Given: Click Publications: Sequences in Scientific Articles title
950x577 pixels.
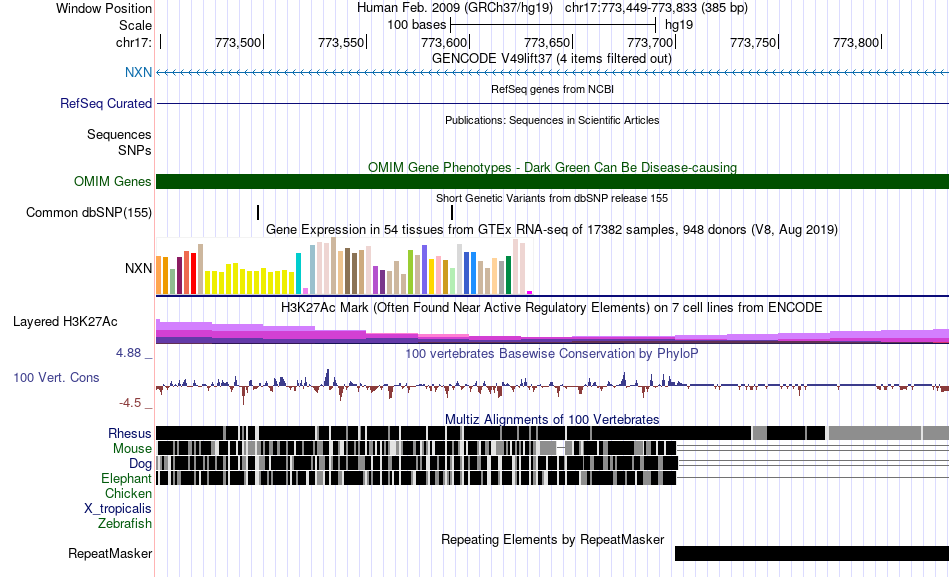Looking at the screenshot, I should tap(552, 120).
